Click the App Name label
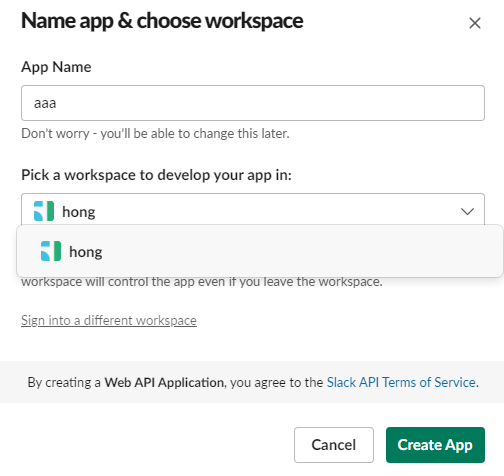Viewport: 504px width, 476px height. point(56,67)
